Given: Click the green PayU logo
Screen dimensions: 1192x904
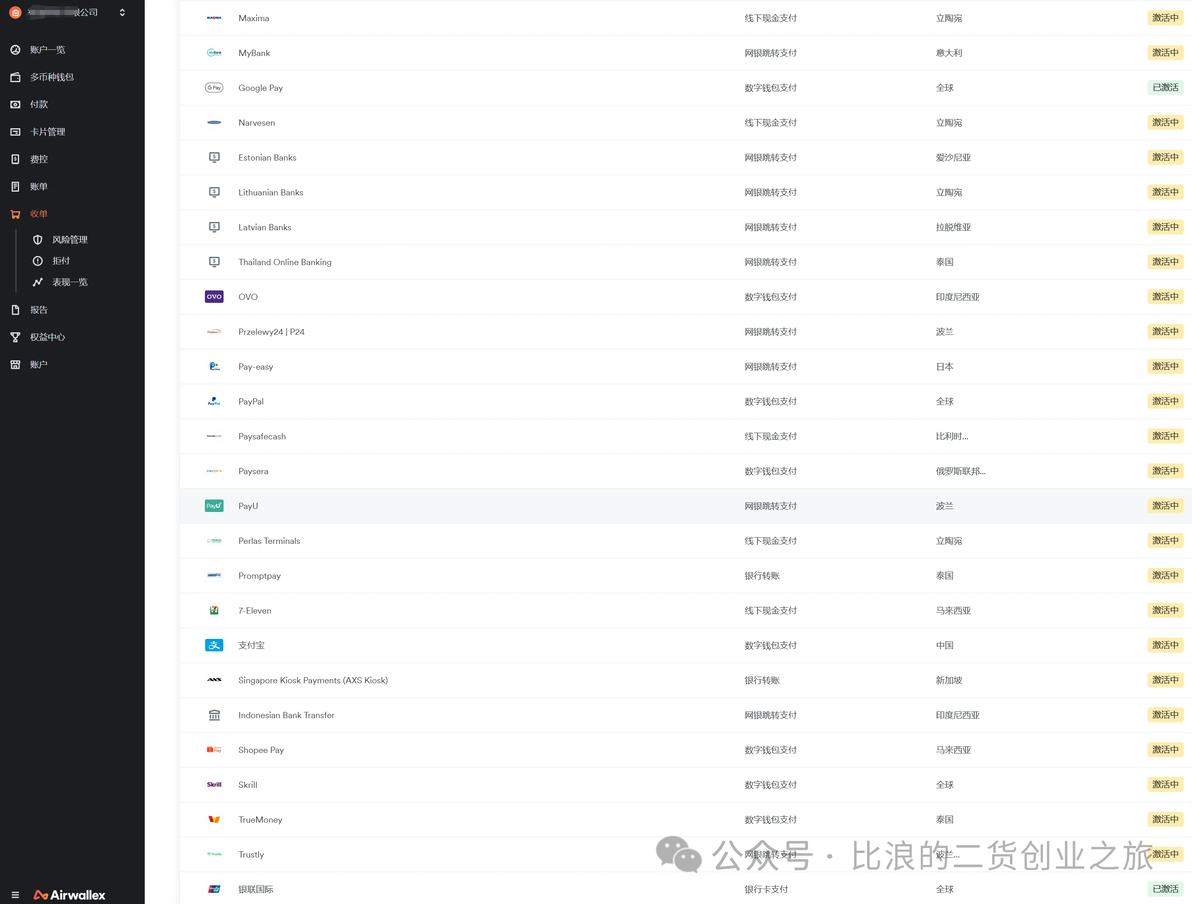Looking at the screenshot, I should coord(214,506).
